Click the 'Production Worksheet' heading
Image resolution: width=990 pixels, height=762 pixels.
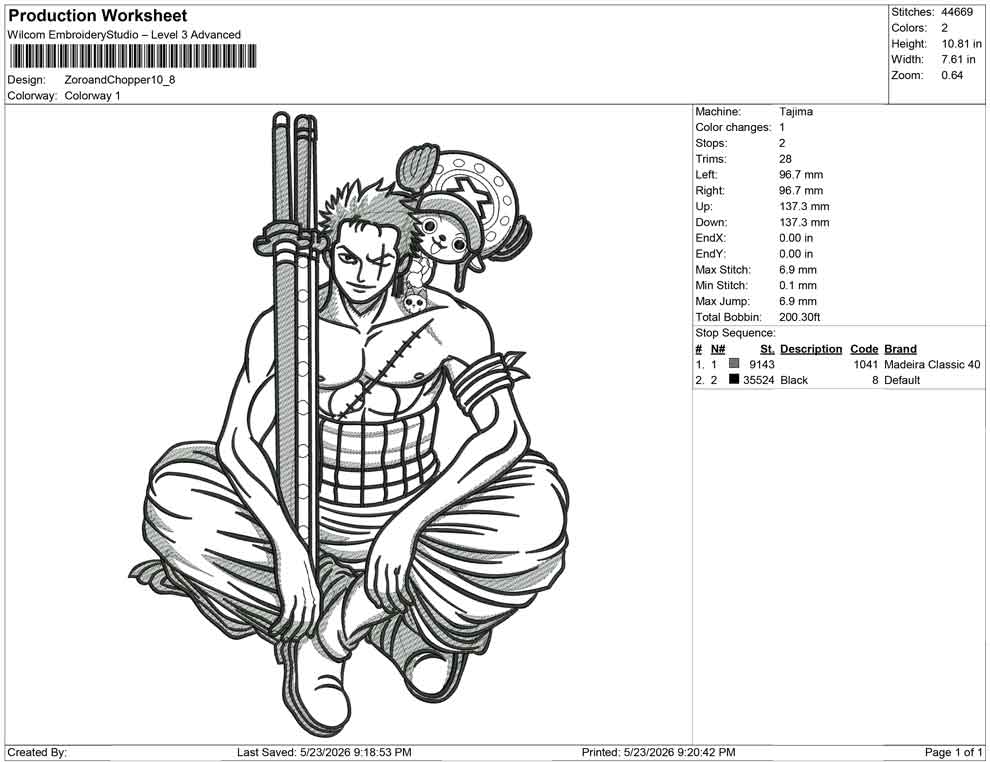click(x=98, y=16)
